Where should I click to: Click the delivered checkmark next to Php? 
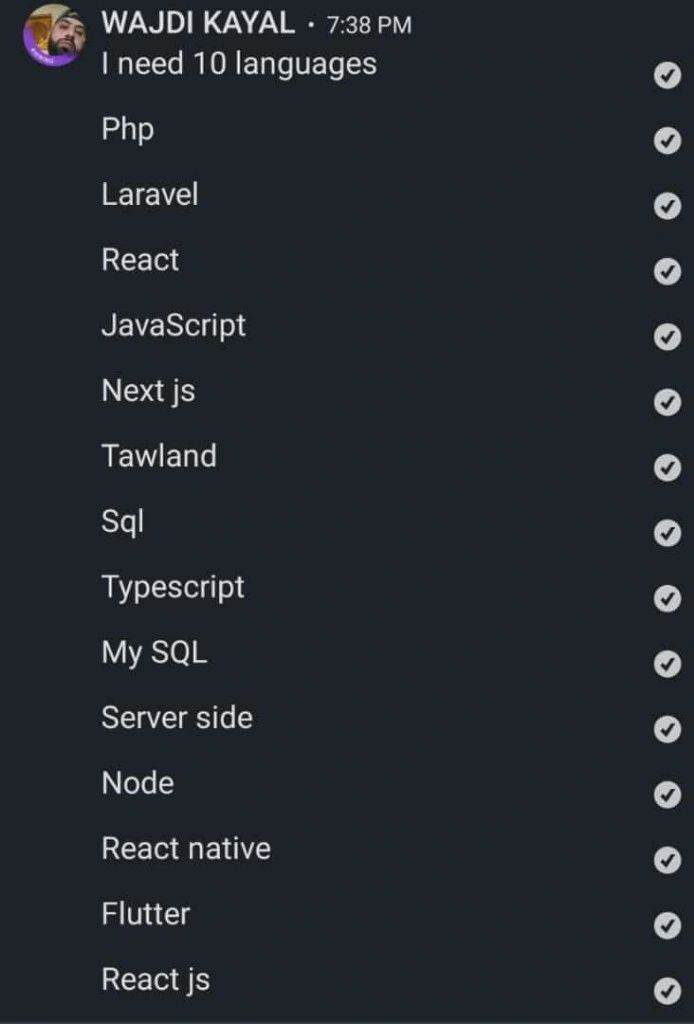click(667, 141)
